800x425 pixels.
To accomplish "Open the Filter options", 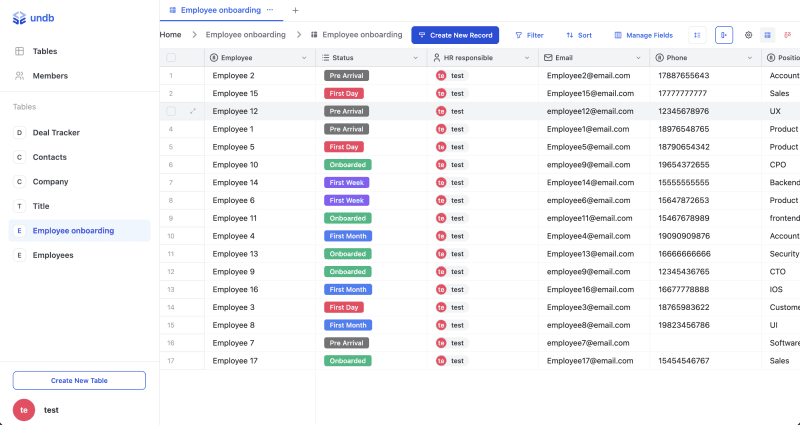I will (529, 35).
